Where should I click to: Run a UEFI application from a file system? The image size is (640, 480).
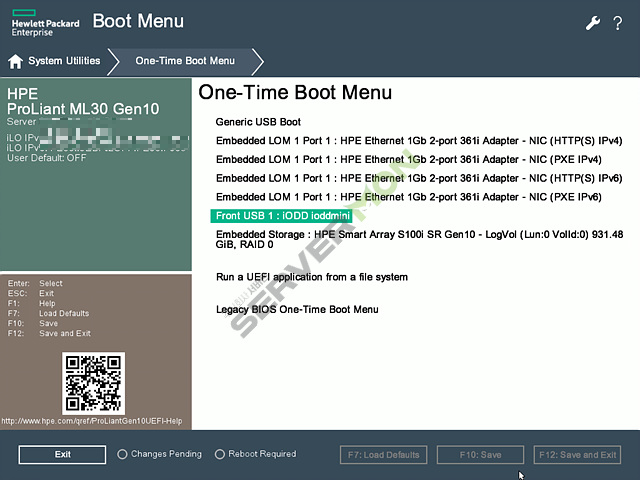tap(312, 277)
